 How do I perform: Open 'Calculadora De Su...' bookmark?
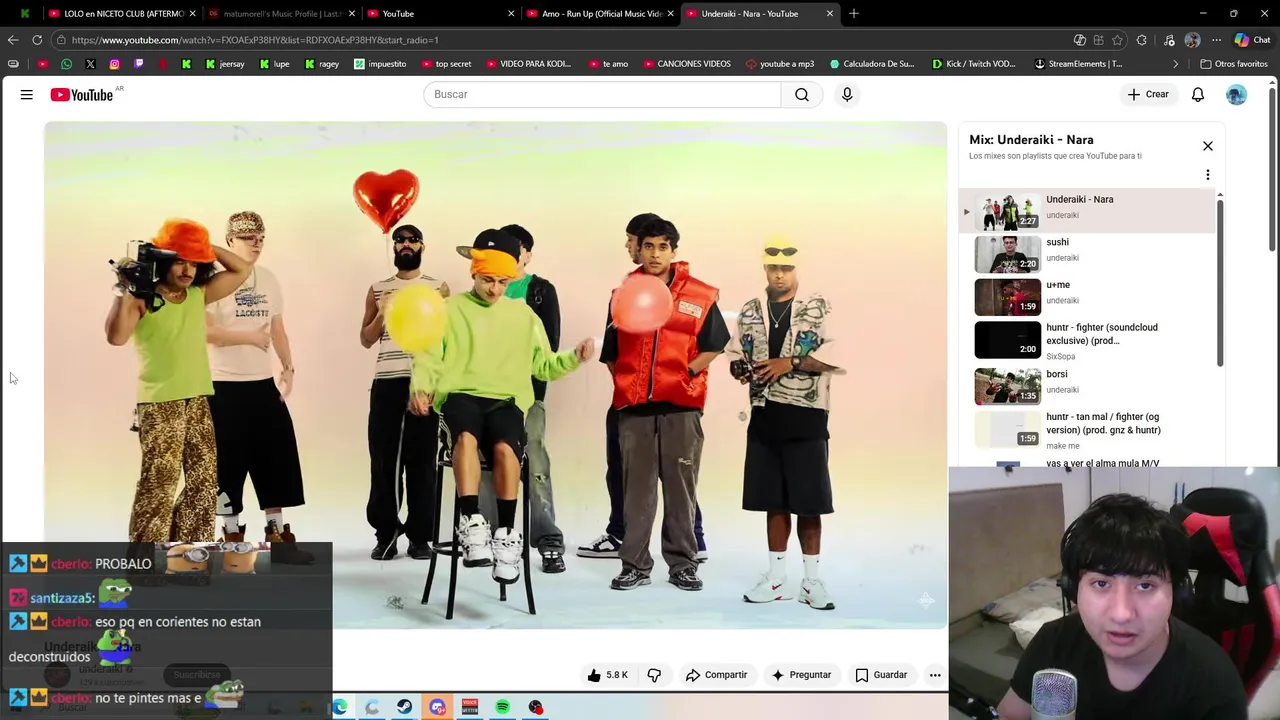click(872, 64)
